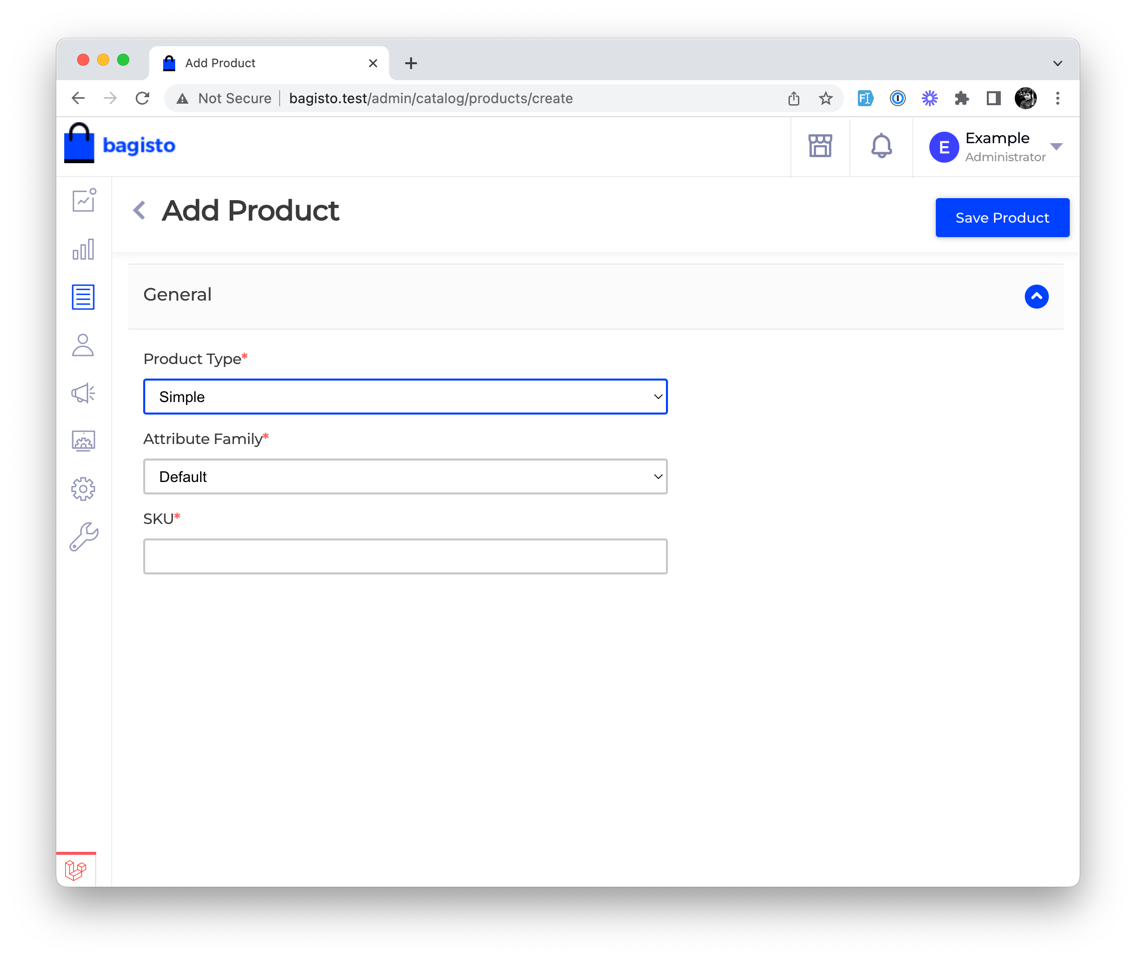The width and height of the screenshot is (1136, 961).
Task: Click the Laravel debugbar icon
Action: [x=75, y=870]
